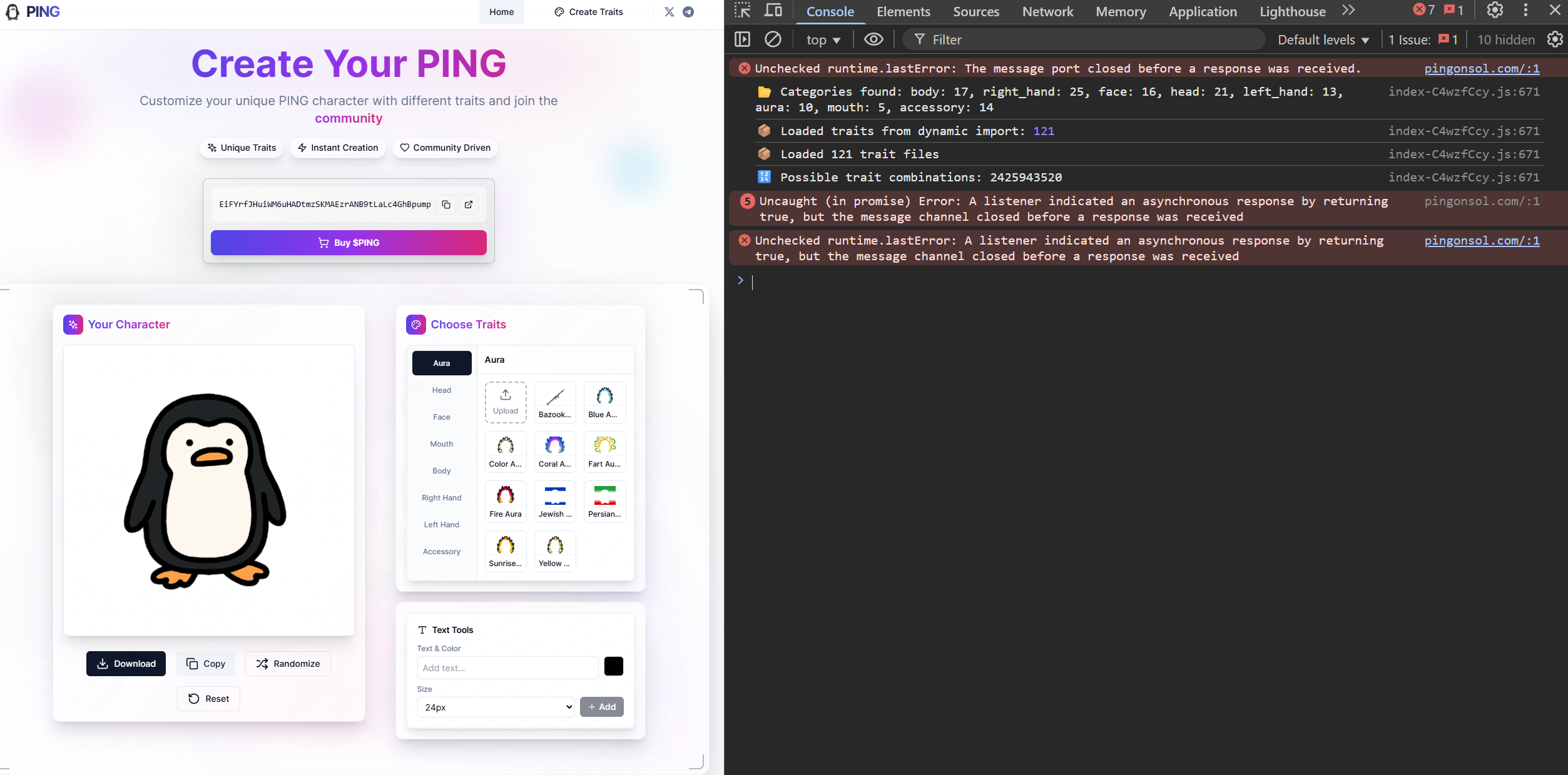Show more DevTools tabs
This screenshot has height=775, width=1568.
1349,11
